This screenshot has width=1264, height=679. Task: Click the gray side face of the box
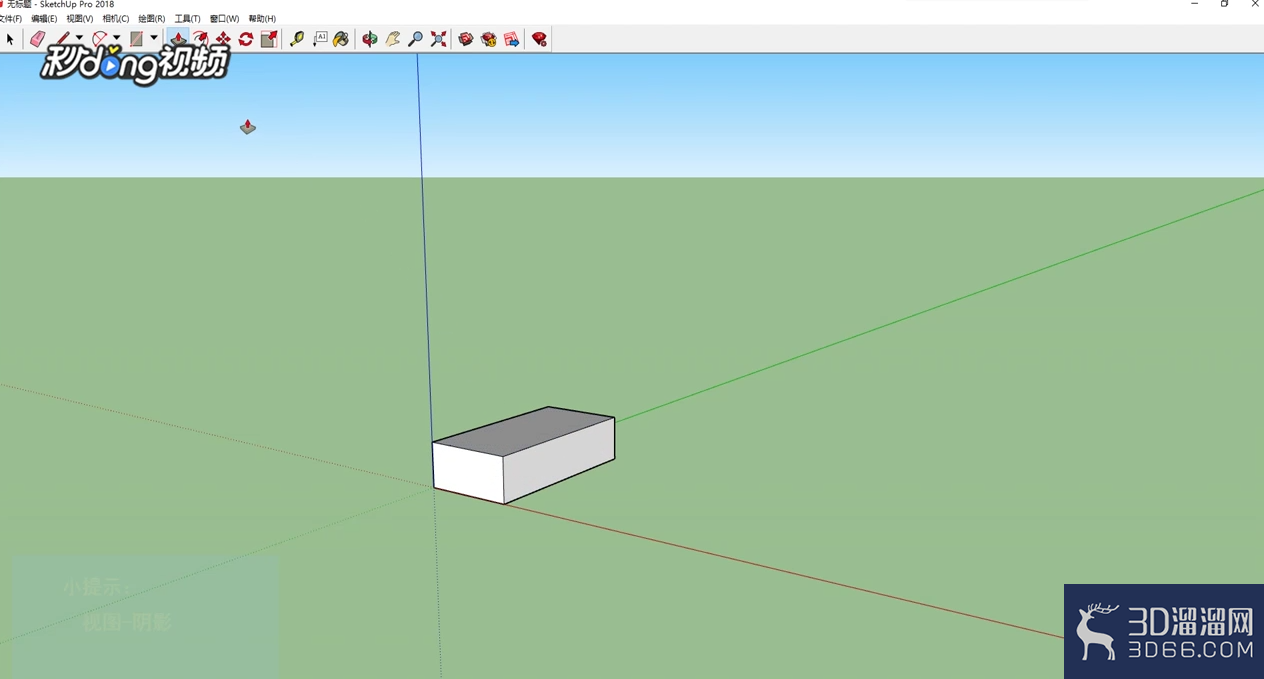558,462
